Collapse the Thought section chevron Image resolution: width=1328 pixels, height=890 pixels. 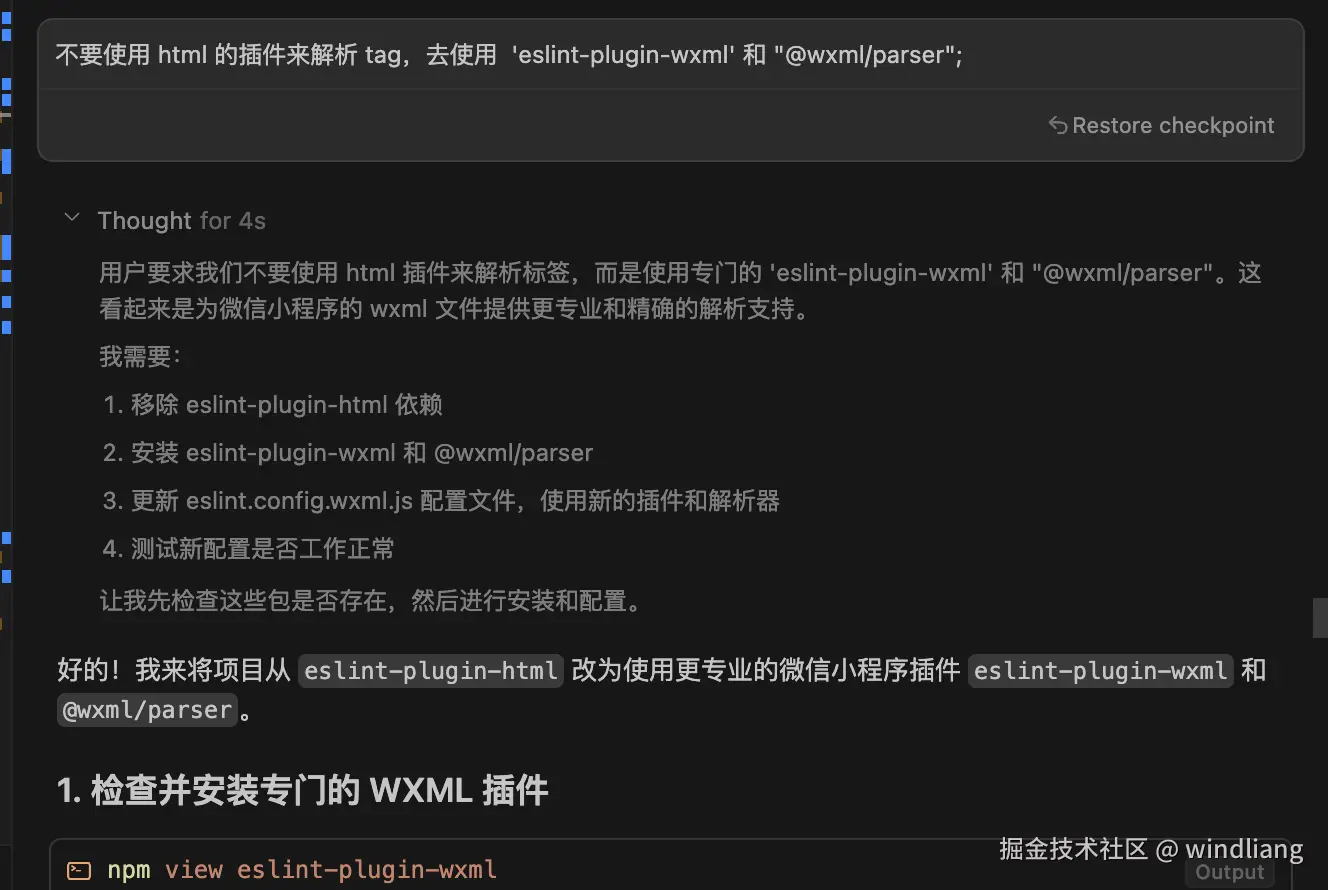[x=72, y=219]
